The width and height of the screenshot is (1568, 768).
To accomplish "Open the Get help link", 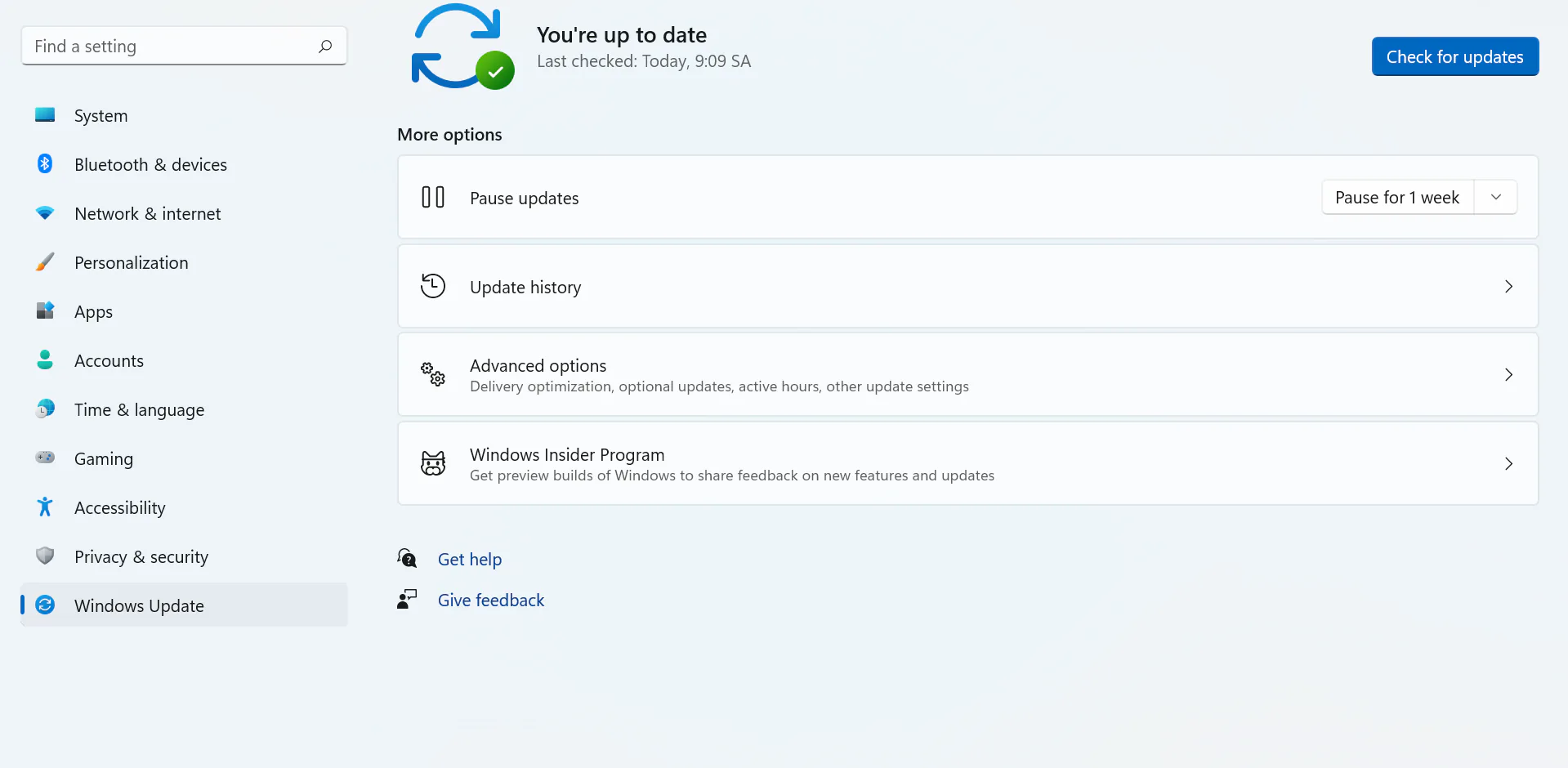I will (x=470, y=559).
